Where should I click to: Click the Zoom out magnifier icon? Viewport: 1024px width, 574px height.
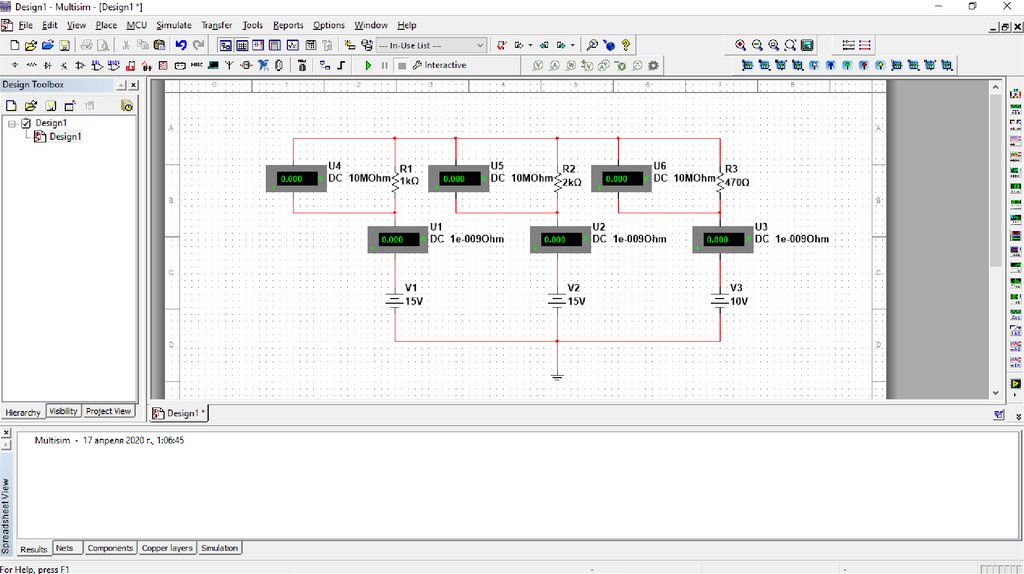pyautogui.click(x=757, y=45)
